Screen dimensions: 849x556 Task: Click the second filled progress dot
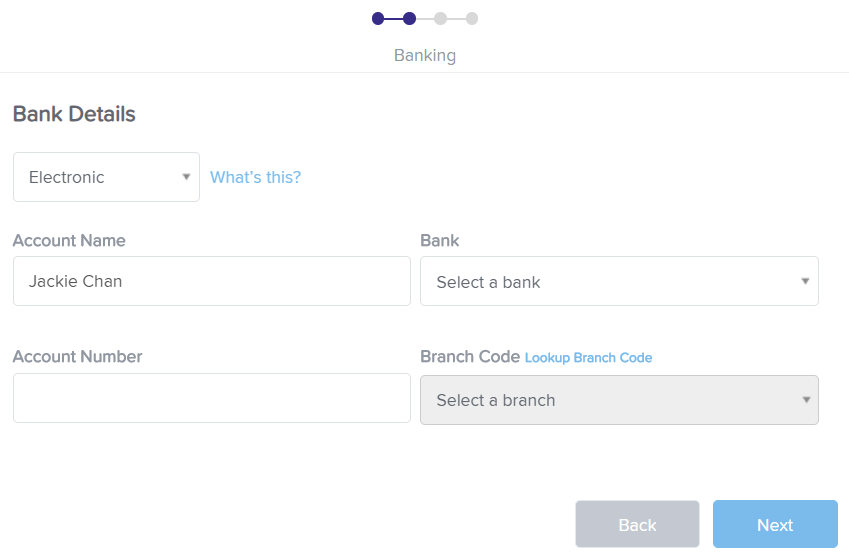[409, 19]
